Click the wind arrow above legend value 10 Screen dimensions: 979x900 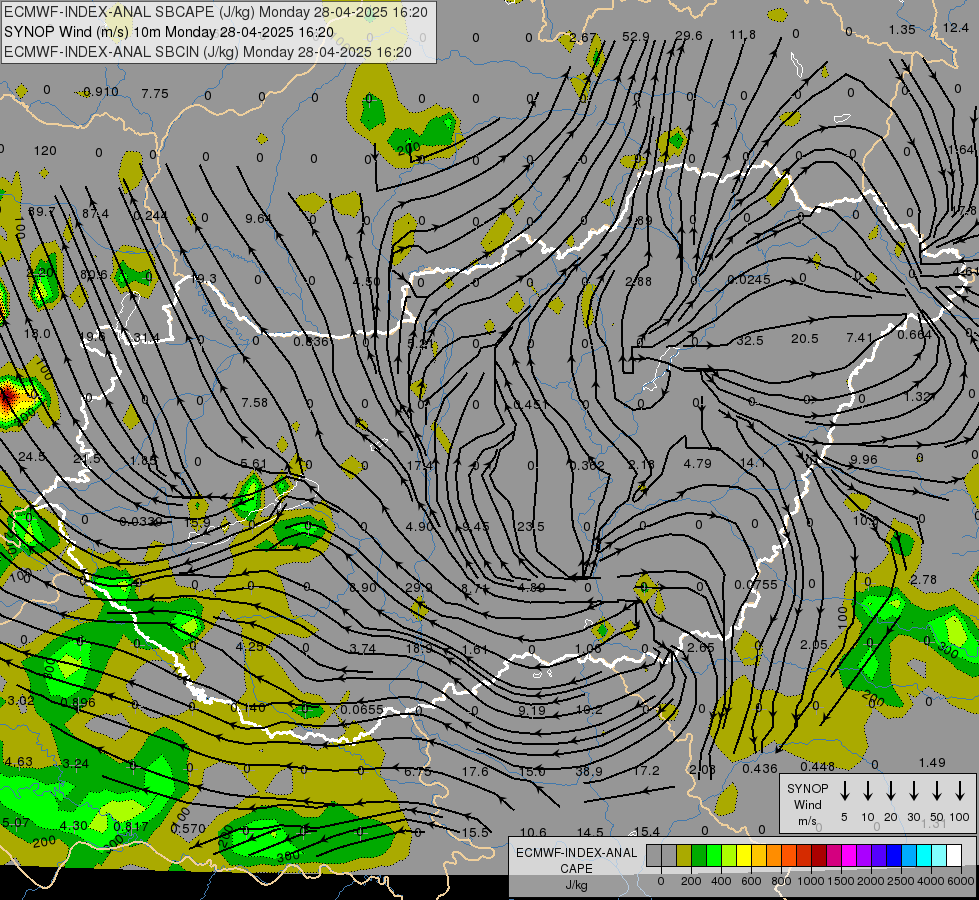point(868,791)
